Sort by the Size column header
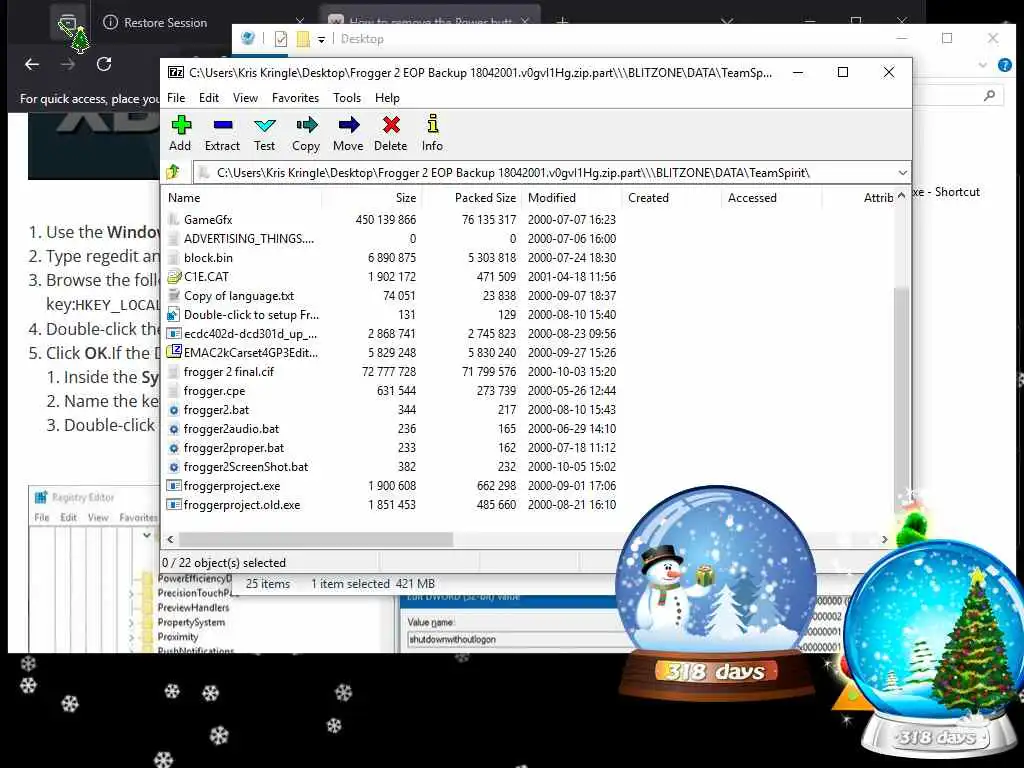The height and width of the screenshot is (768, 1024). tap(371, 198)
